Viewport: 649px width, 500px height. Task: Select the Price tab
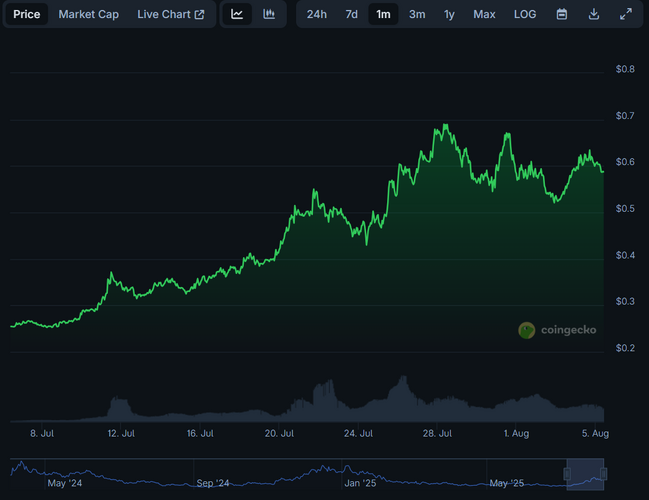pyautogui.click(x=27, y=14)
